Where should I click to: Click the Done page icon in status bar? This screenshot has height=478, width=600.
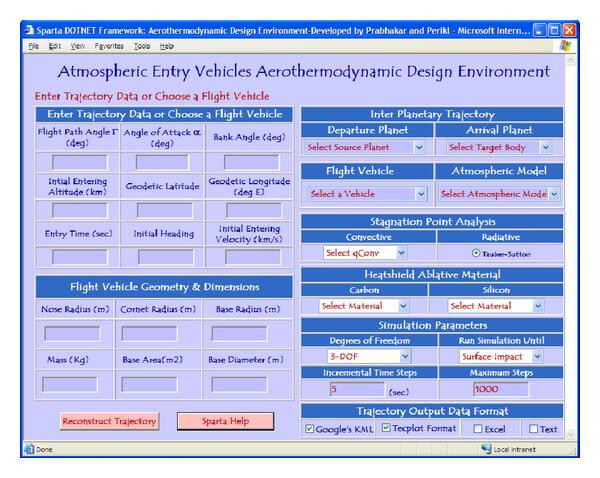(x=29, y=449)
